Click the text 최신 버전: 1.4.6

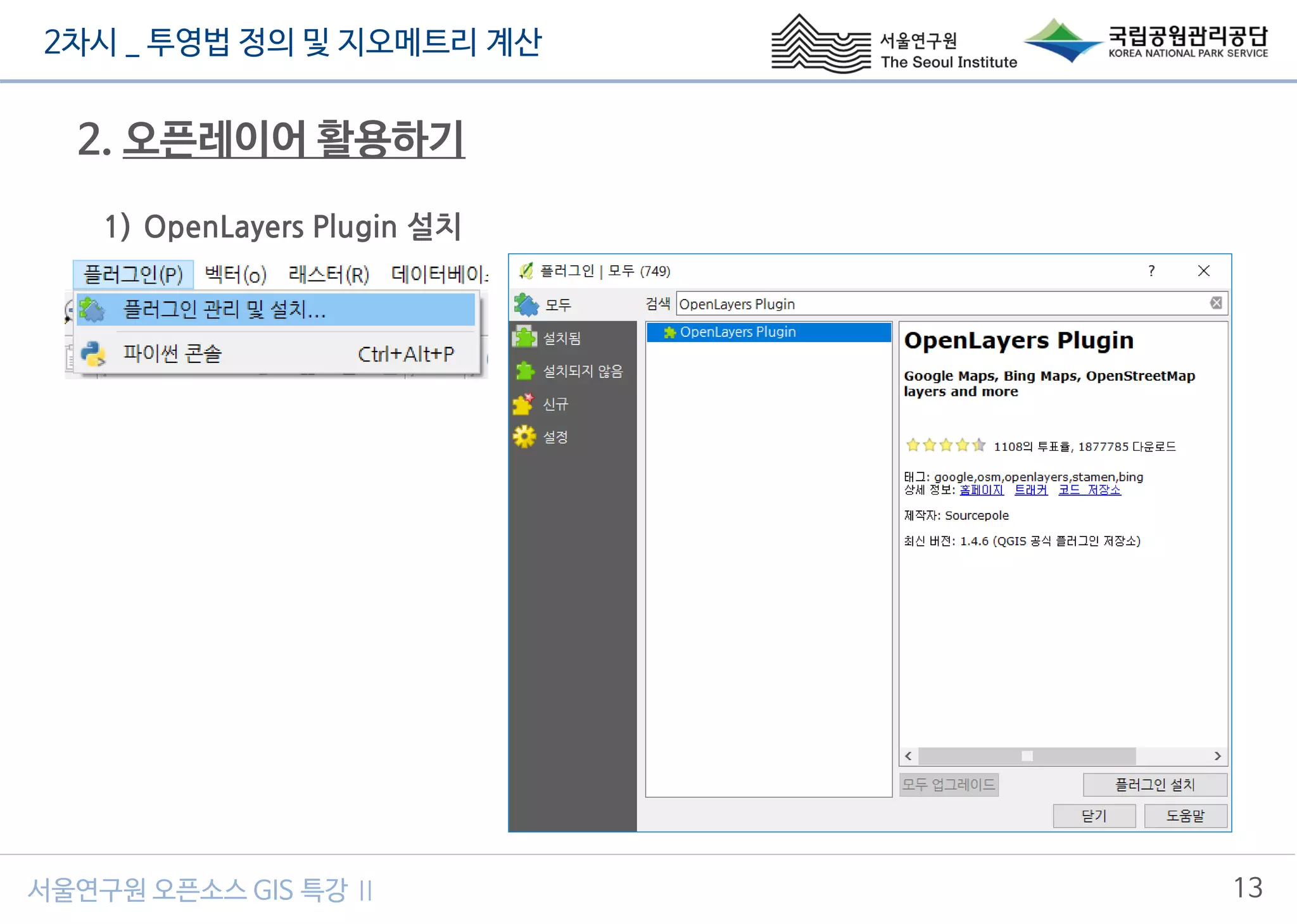pos(946,541)
